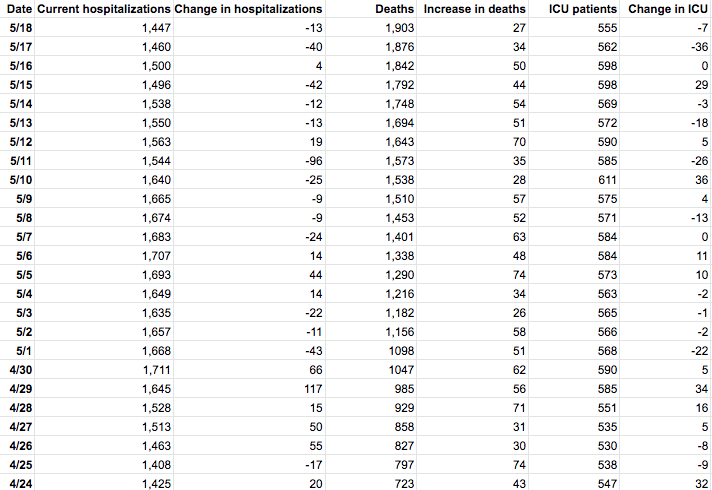The height and width of the screenshot is (490, 712).
Task: Select the 5/18 date cell
Action: click(20, 28)
